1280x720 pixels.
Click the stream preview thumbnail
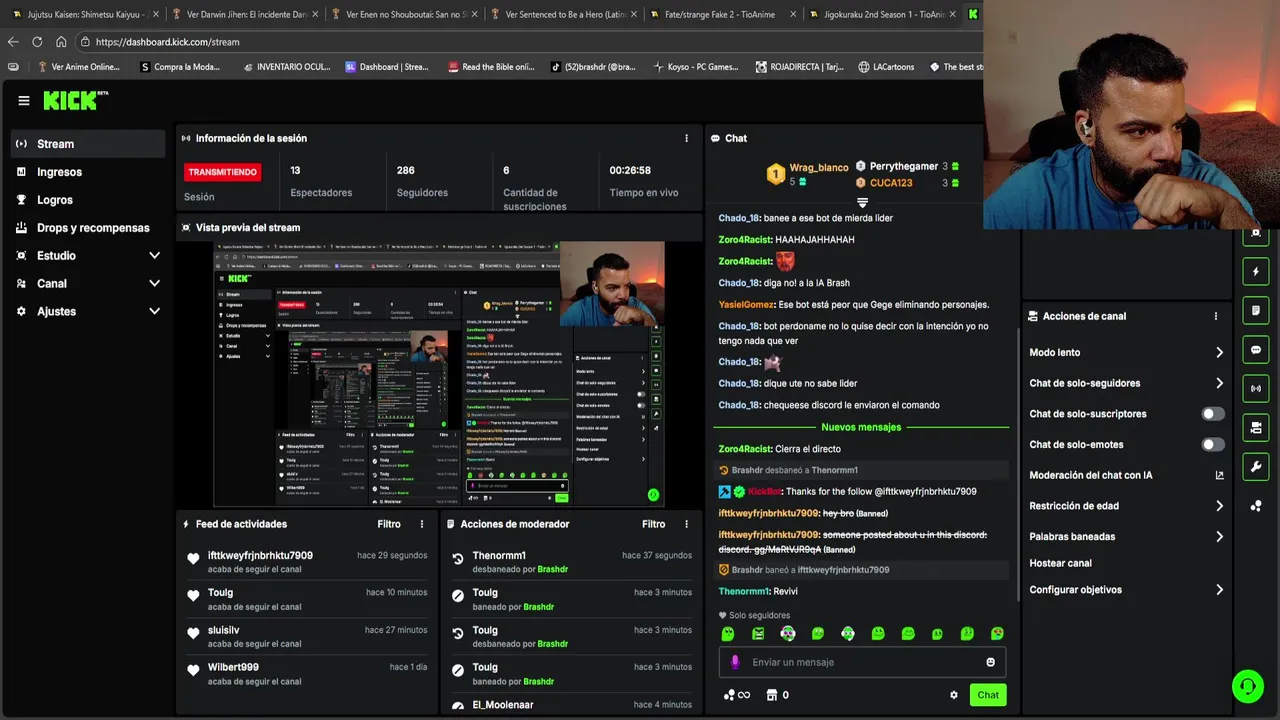(x=439, y=374)
